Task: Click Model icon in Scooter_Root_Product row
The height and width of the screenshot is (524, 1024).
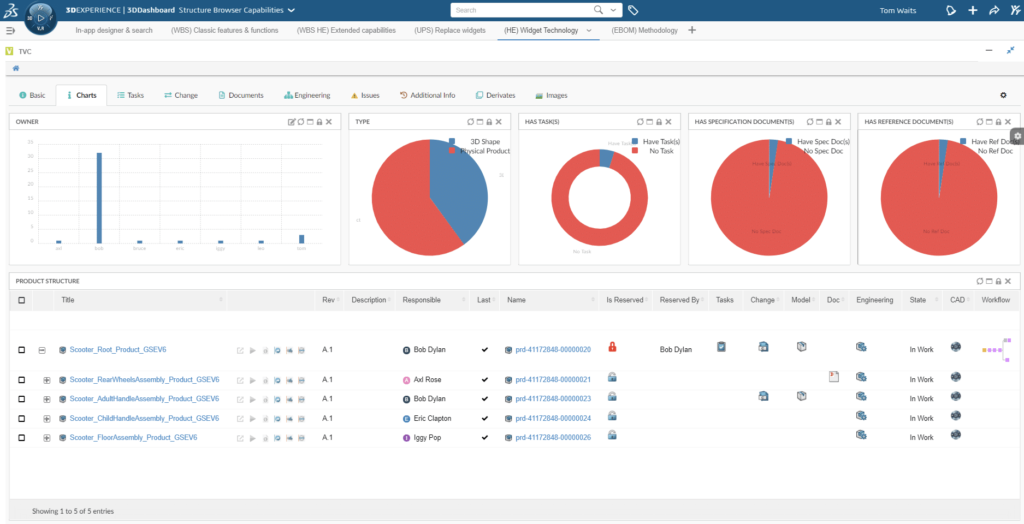Action: click(x=801, y=347)
